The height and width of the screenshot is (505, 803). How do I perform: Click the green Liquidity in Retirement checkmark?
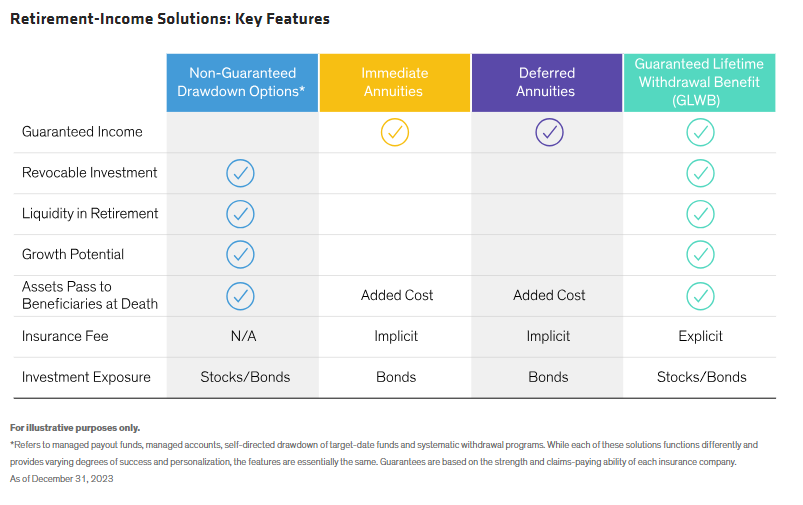tap(700, 214)
